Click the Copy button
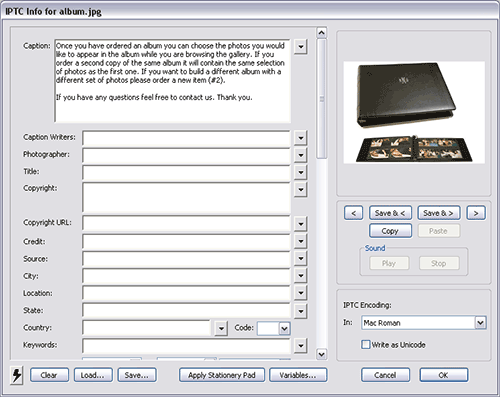The height and width of the screenshot is (397, 500). pos(390,231)
